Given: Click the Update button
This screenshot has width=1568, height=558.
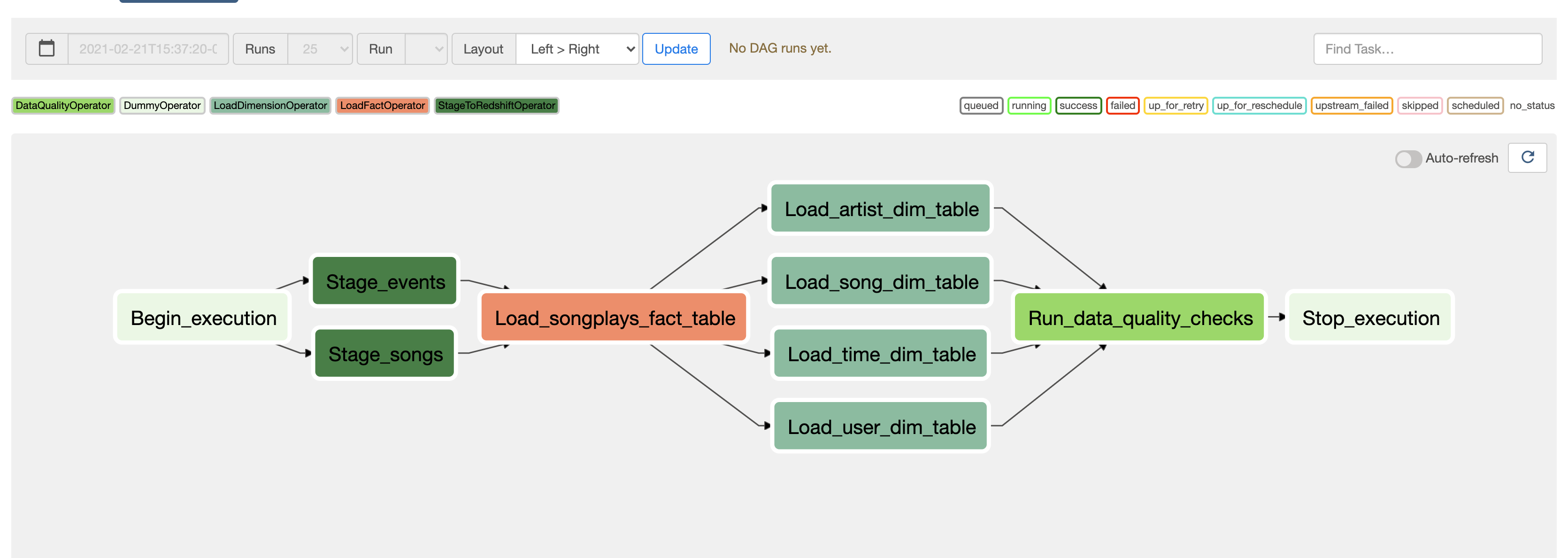Looking at the screenshot, I should tap(676, 49).
